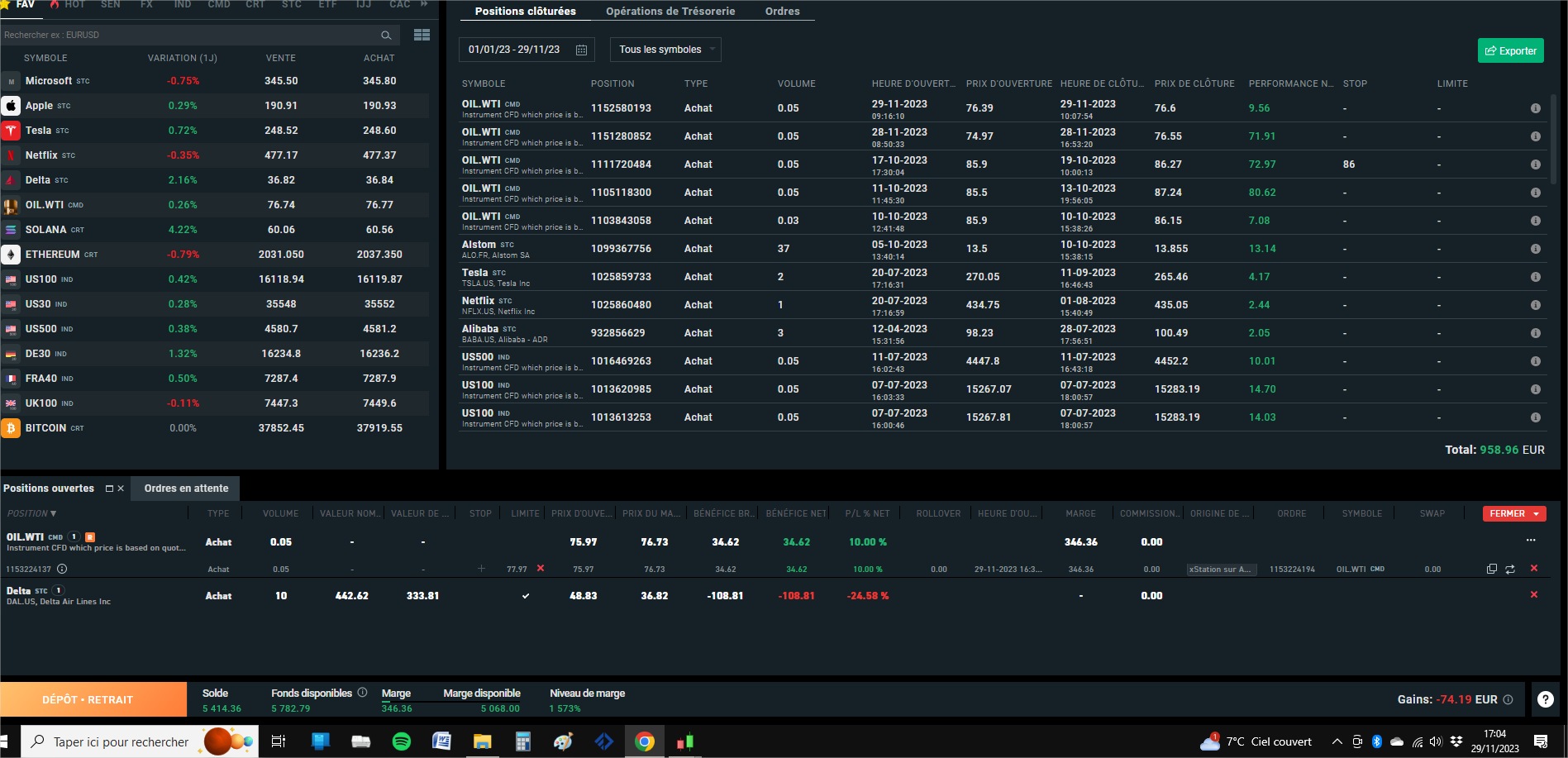The image size is (1568, 758).
Task: Open the Opérations de Trésorerie tab
Action: [670, 12]
